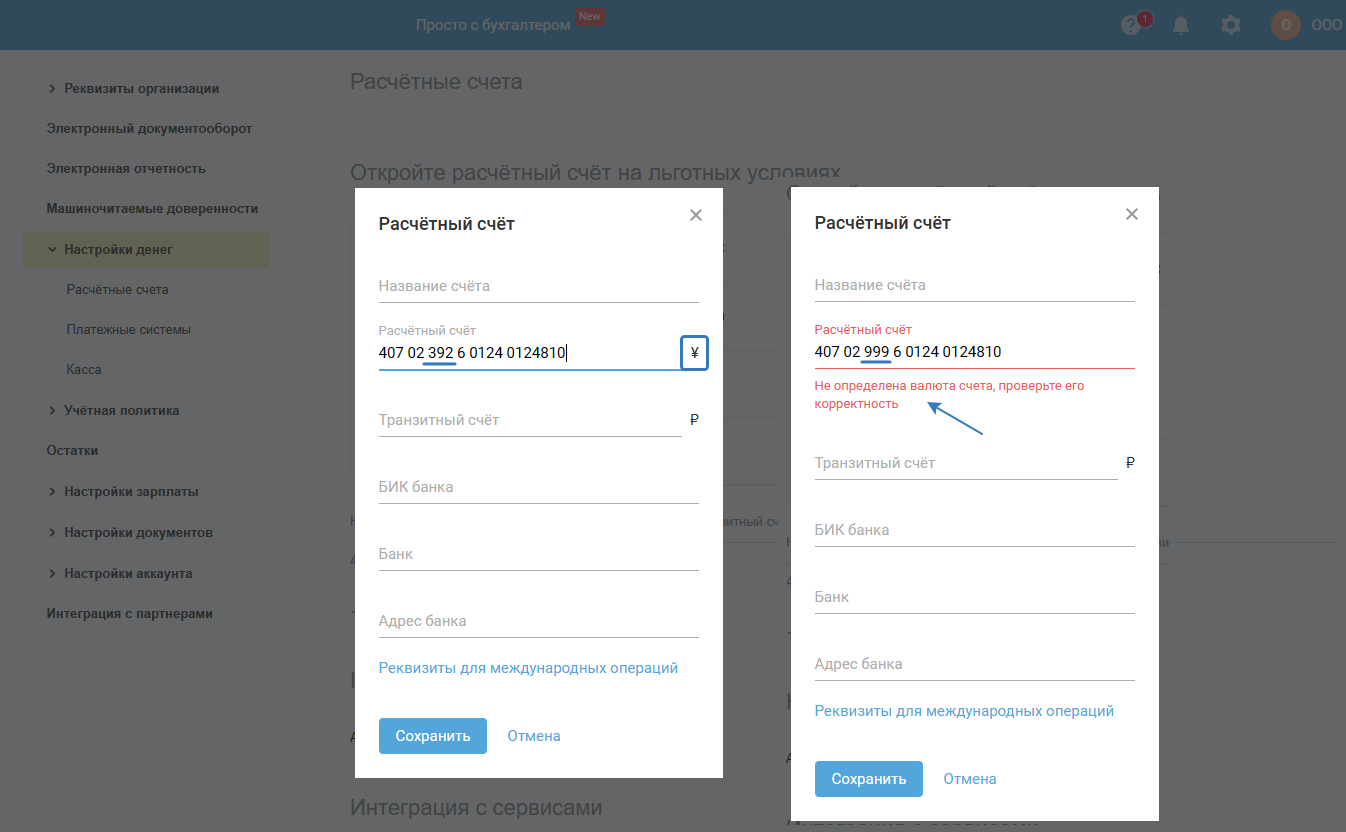Click the yen currency icon in account field
The height and width of the screenshot is (832, 1346).
click(694, 353)
